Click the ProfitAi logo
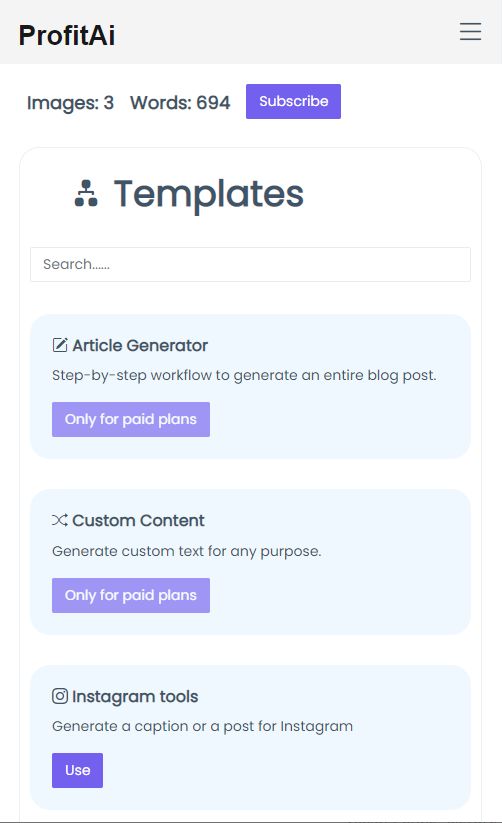Image resolution: width=502 pixels, height=823 pixels. click(67, 35)
